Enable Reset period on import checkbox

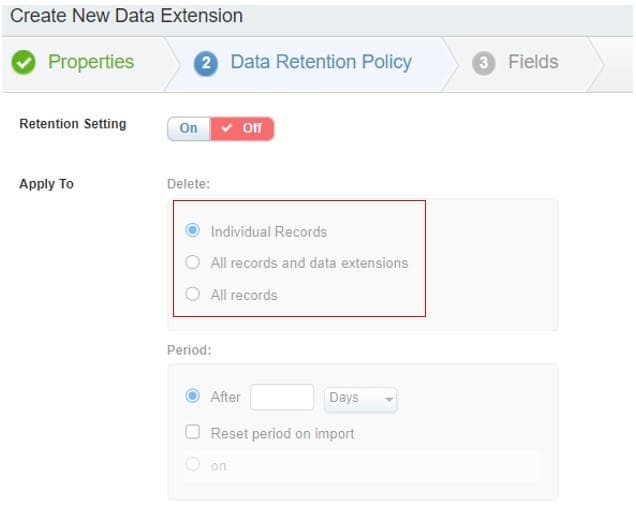(193, 433)
